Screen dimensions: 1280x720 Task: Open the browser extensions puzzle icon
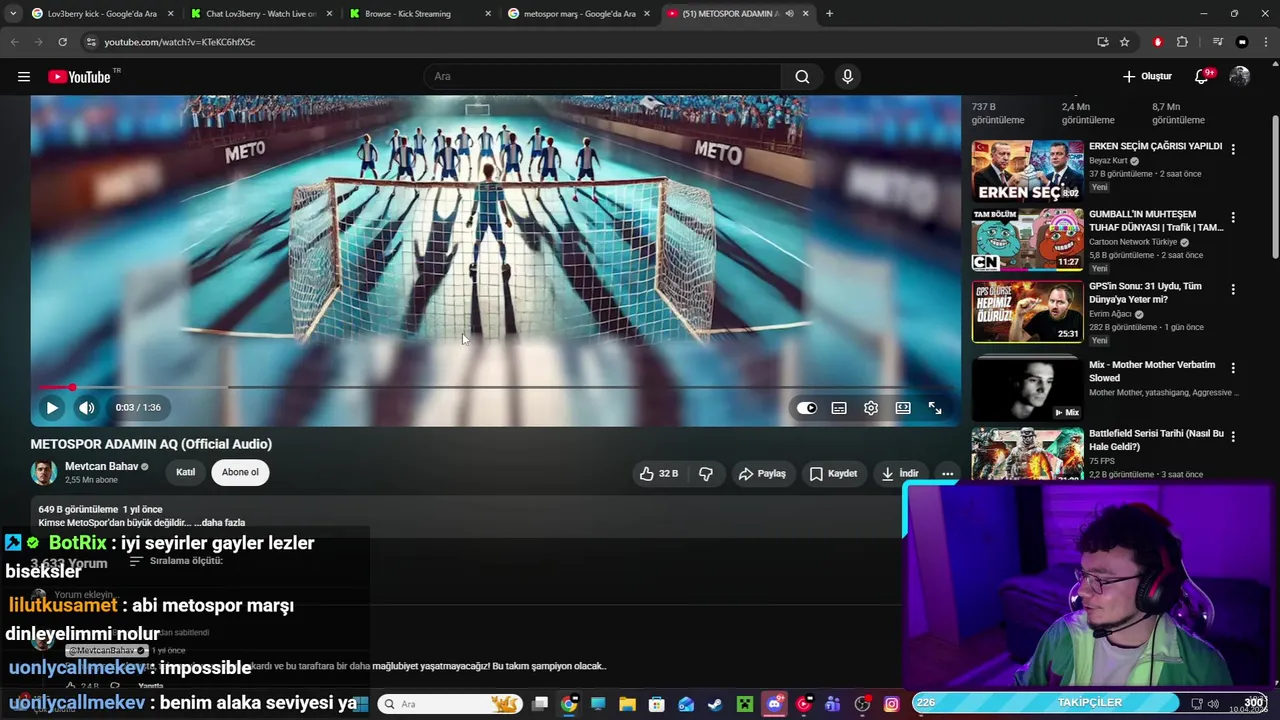[1182, 42]
